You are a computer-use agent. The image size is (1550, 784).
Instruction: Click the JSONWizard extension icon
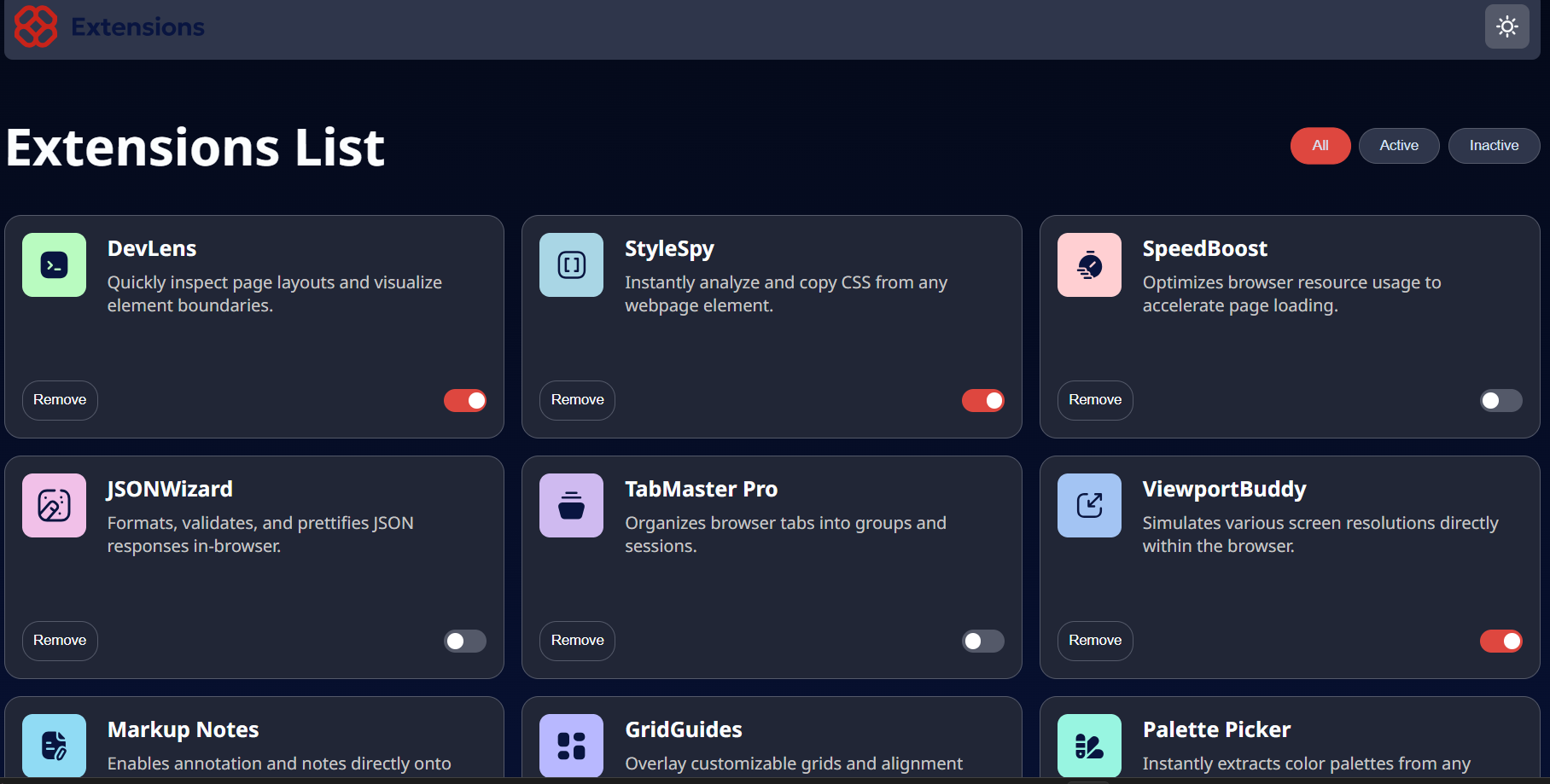54,506
